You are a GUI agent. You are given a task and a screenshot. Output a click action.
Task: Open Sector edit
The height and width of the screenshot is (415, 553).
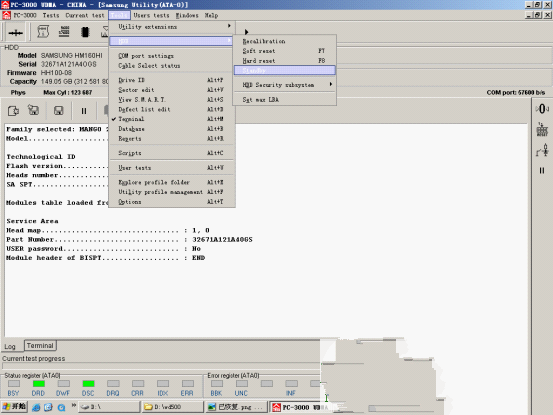point(172,90)
